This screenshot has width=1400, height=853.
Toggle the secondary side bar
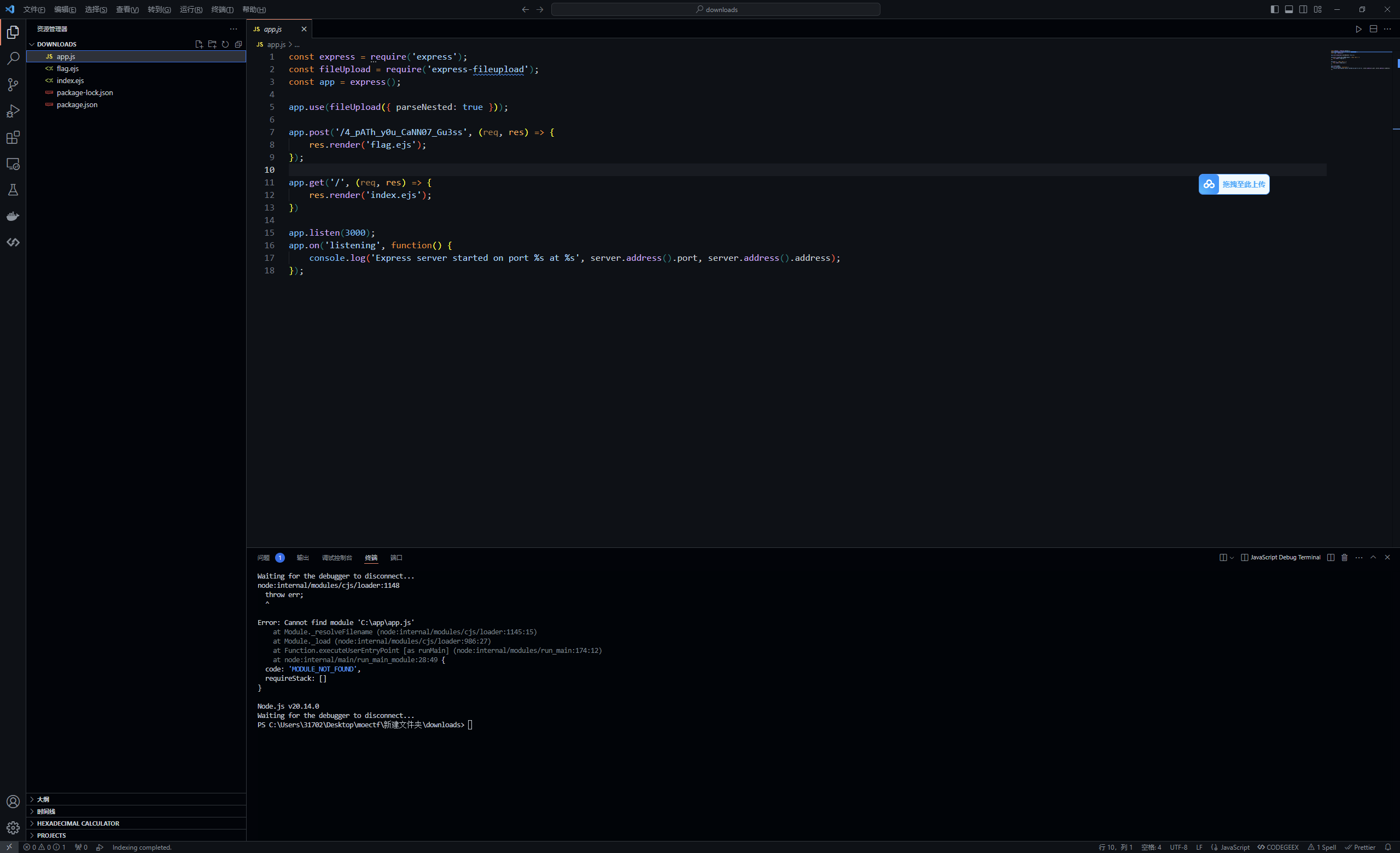(x=1303, y=10)
